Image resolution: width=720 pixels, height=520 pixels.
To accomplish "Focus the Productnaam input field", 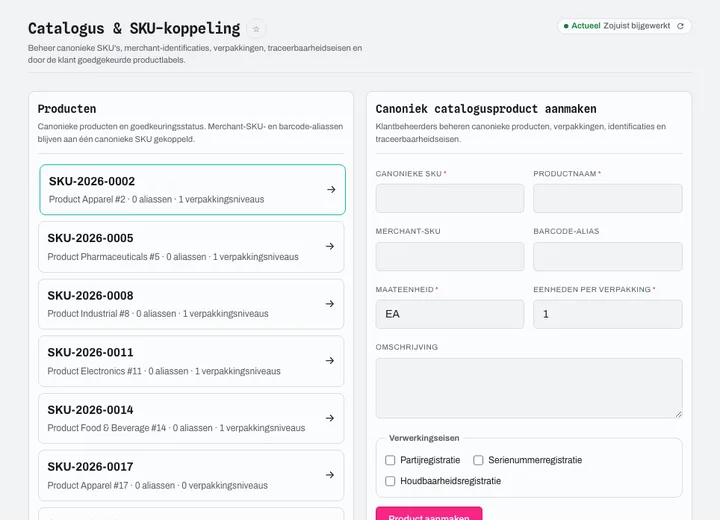I will click(608, 198).
